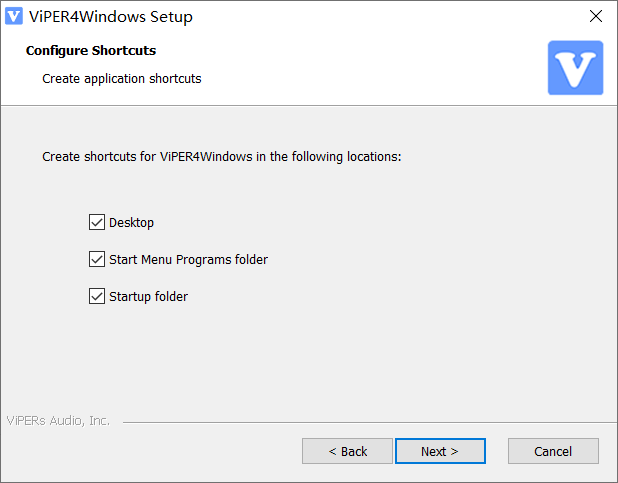618x483 pixels.
Task: Disable the Startup folder checkbox
Action: [97, 296]
